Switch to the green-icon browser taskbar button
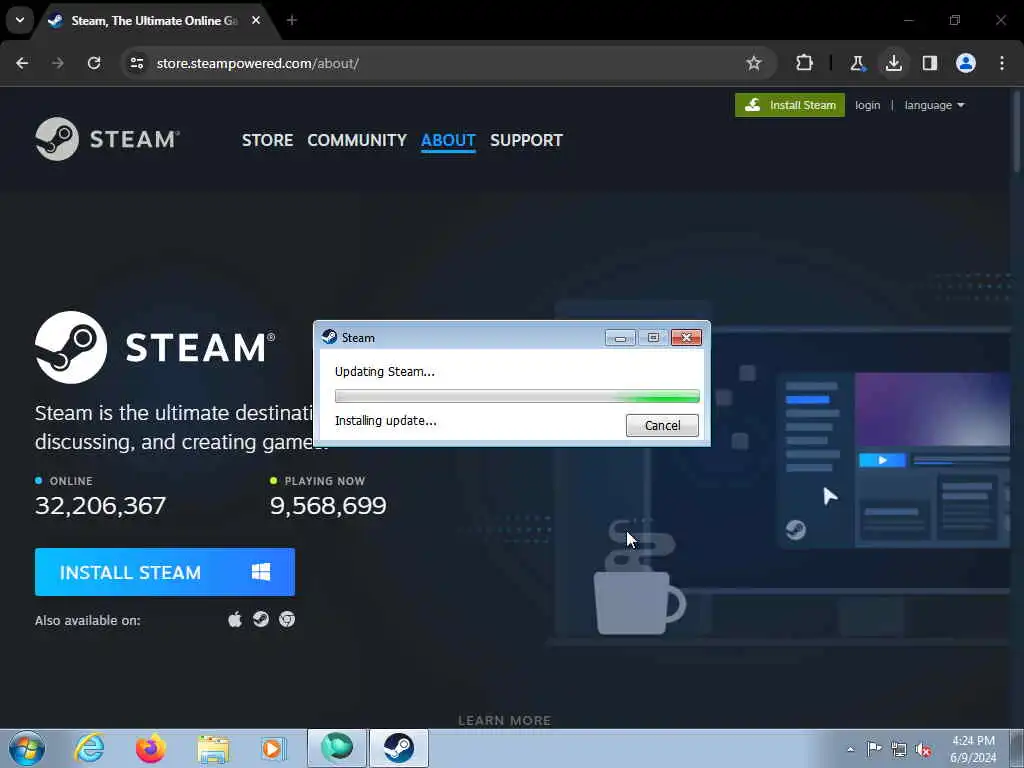The width and height of the screenshot is (1024, 768). point(337,748)
